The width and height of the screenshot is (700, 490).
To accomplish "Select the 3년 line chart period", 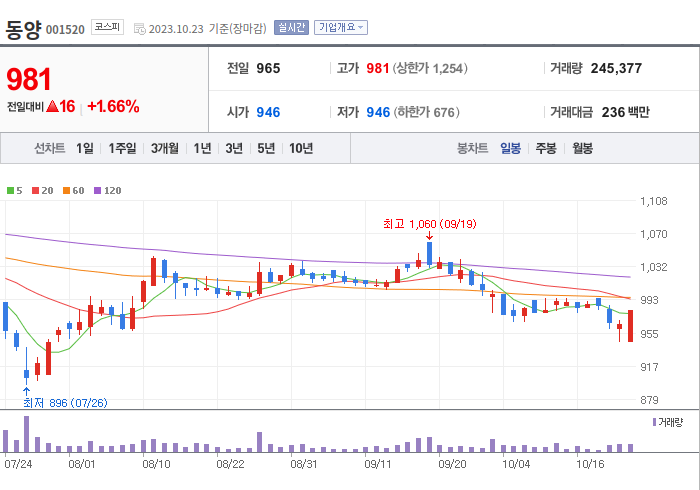I will click(234, 148).
